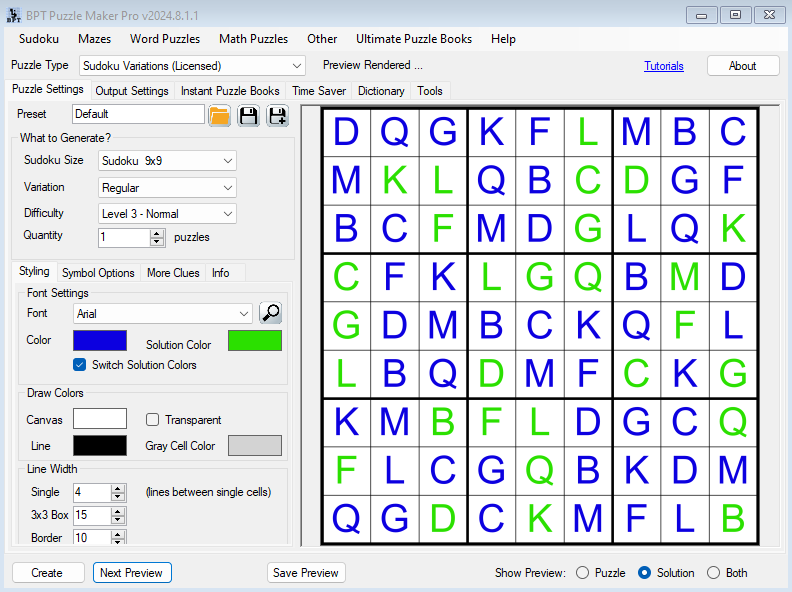Viewport: 792px width, 592px height.
Task: Switch to Tools tab
Action: tap(429, 91)
